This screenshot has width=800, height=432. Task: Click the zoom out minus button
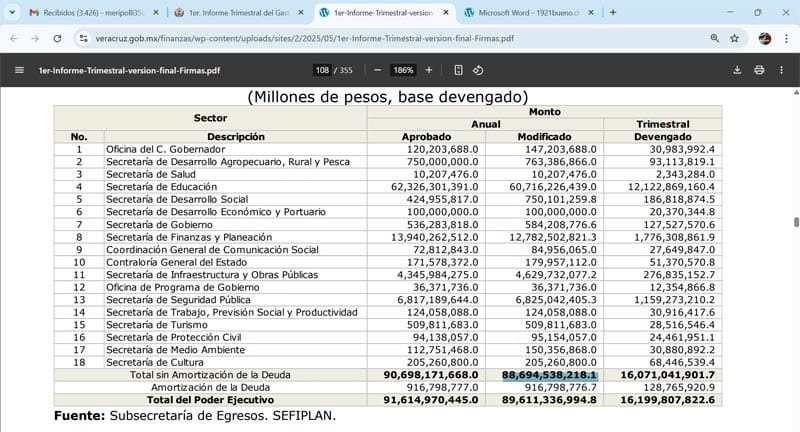377,70
